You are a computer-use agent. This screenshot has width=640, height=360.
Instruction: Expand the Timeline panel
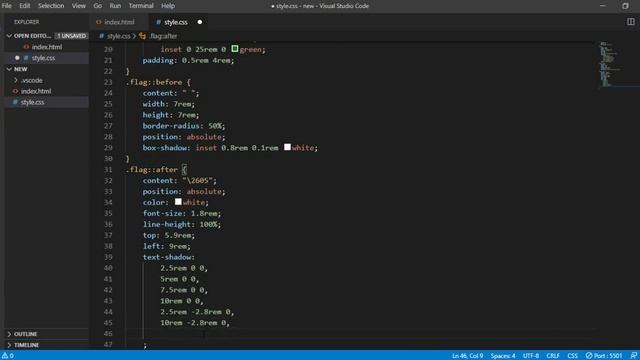(26, 345)
